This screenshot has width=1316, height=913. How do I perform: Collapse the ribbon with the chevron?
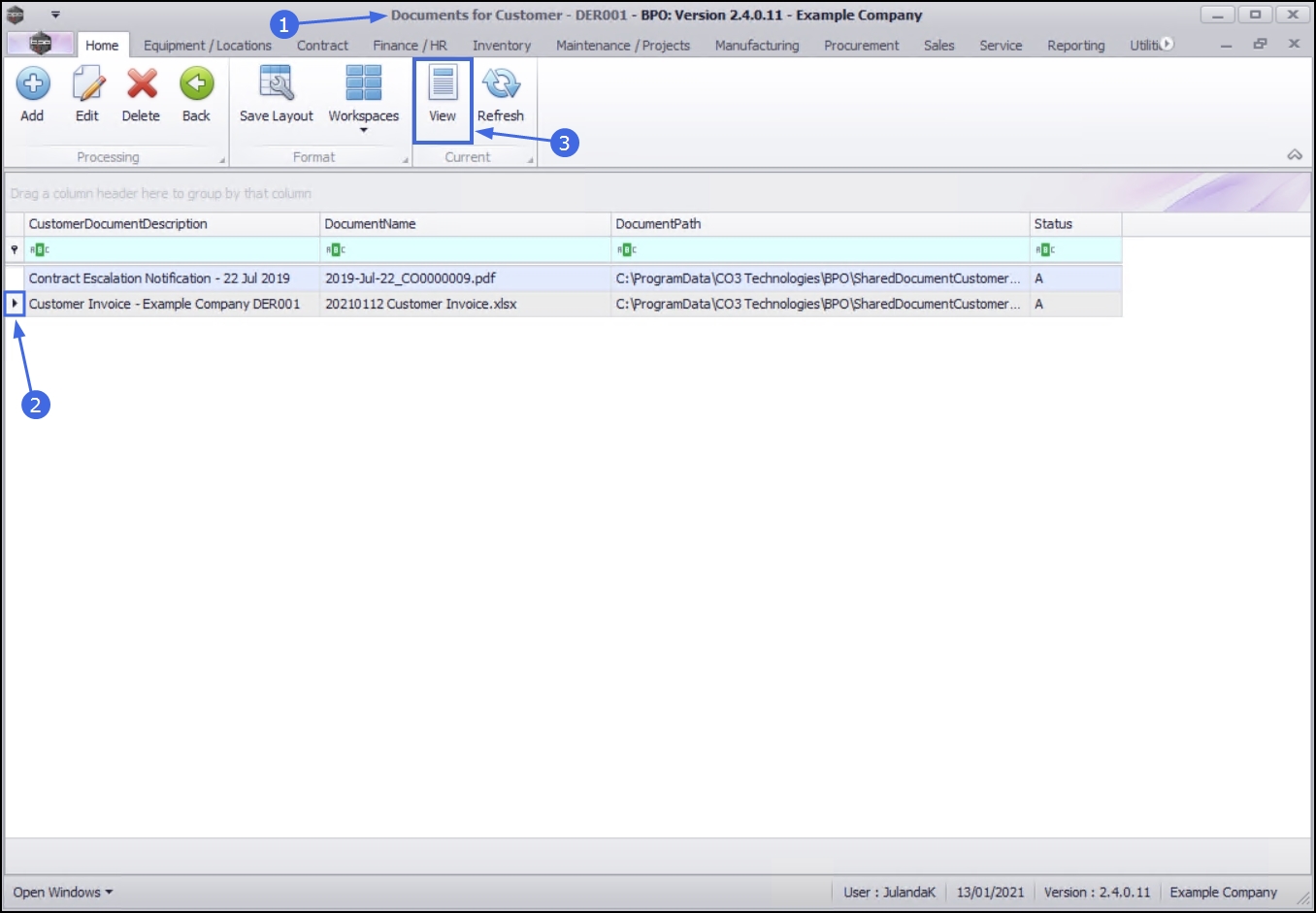(1295, 154)
